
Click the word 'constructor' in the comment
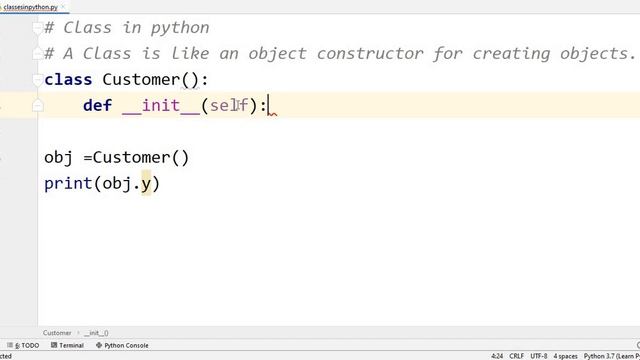[370, 53]
